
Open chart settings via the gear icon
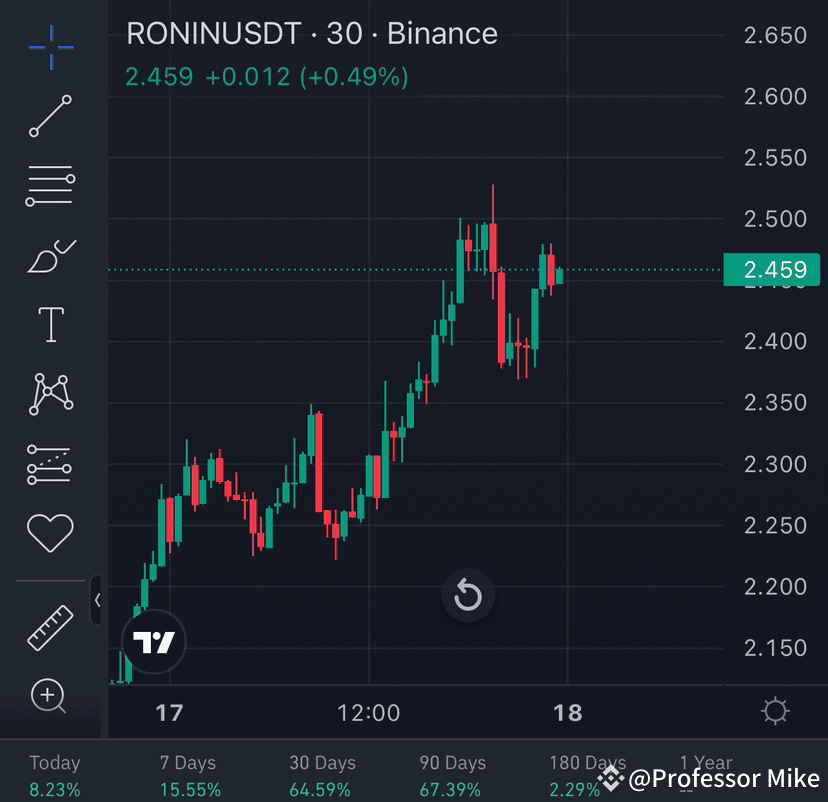pos(775,711)
